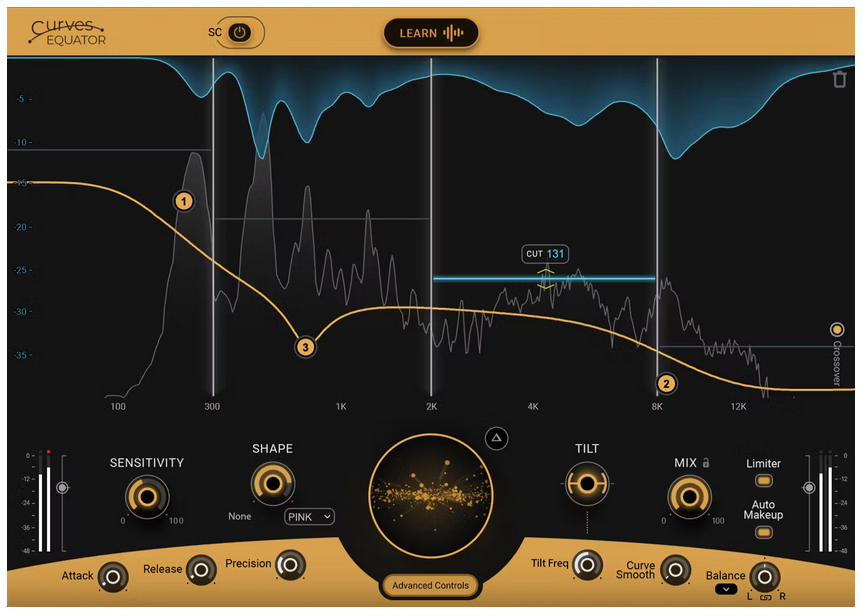Click the Balance knob

pos(764,576)
